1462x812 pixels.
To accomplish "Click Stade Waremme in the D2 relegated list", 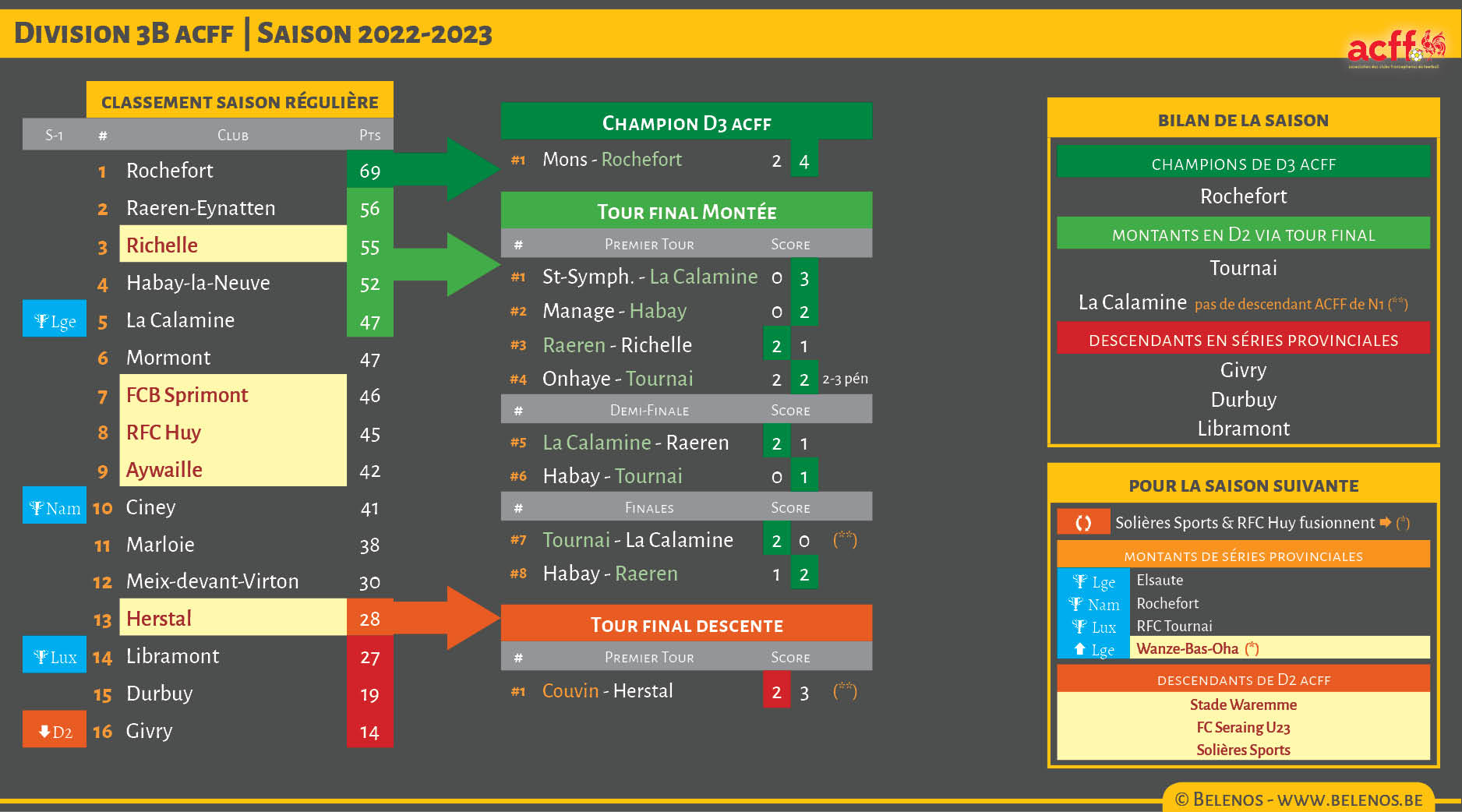I will (1243, 704).
